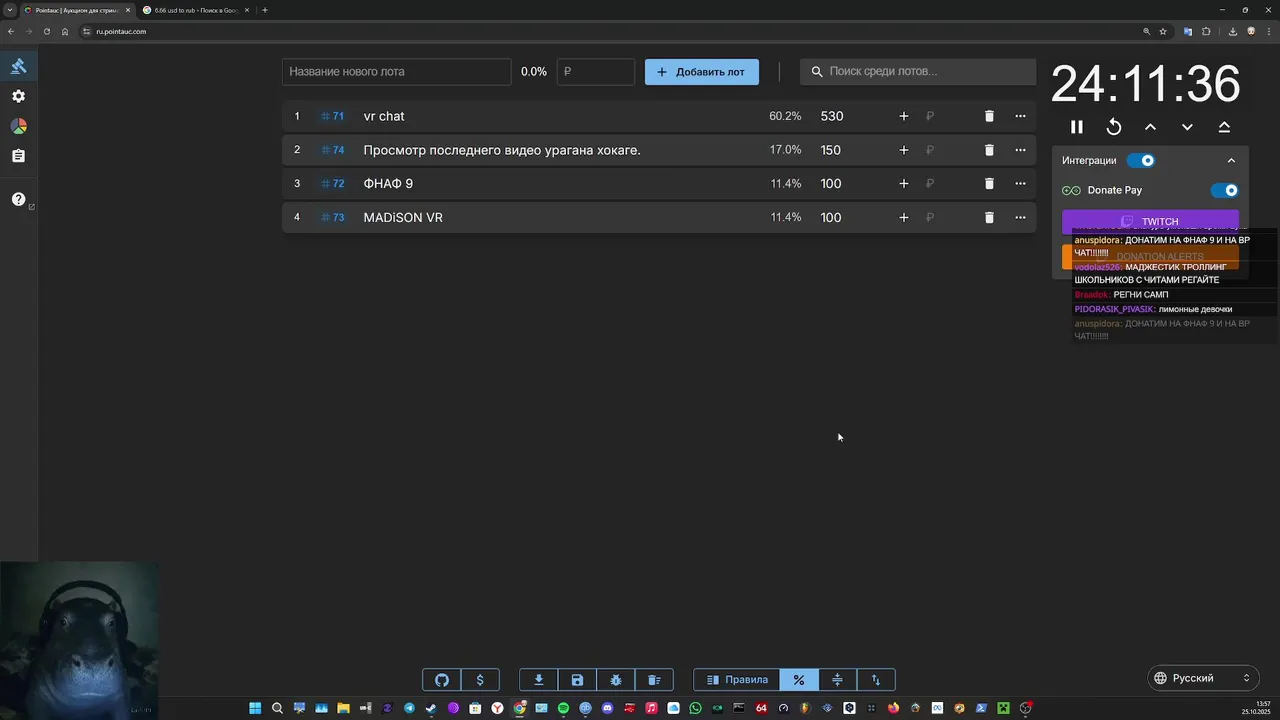Screen dimensions: 1280x720
Task: Open Telegram from the taskbar
Action: click(x=409, y=708)
